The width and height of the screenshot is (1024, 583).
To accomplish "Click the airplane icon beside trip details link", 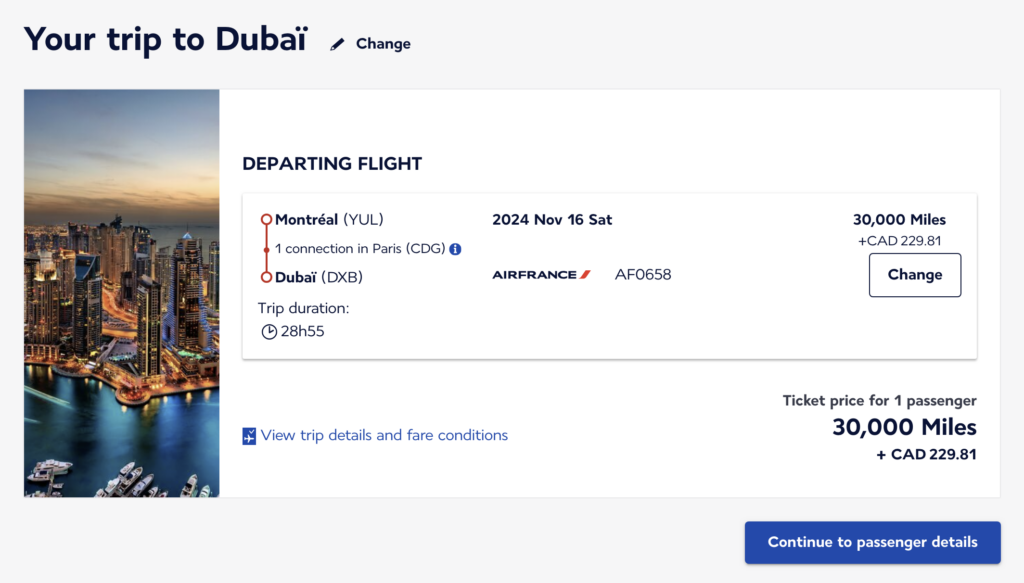I will (249, 435).
